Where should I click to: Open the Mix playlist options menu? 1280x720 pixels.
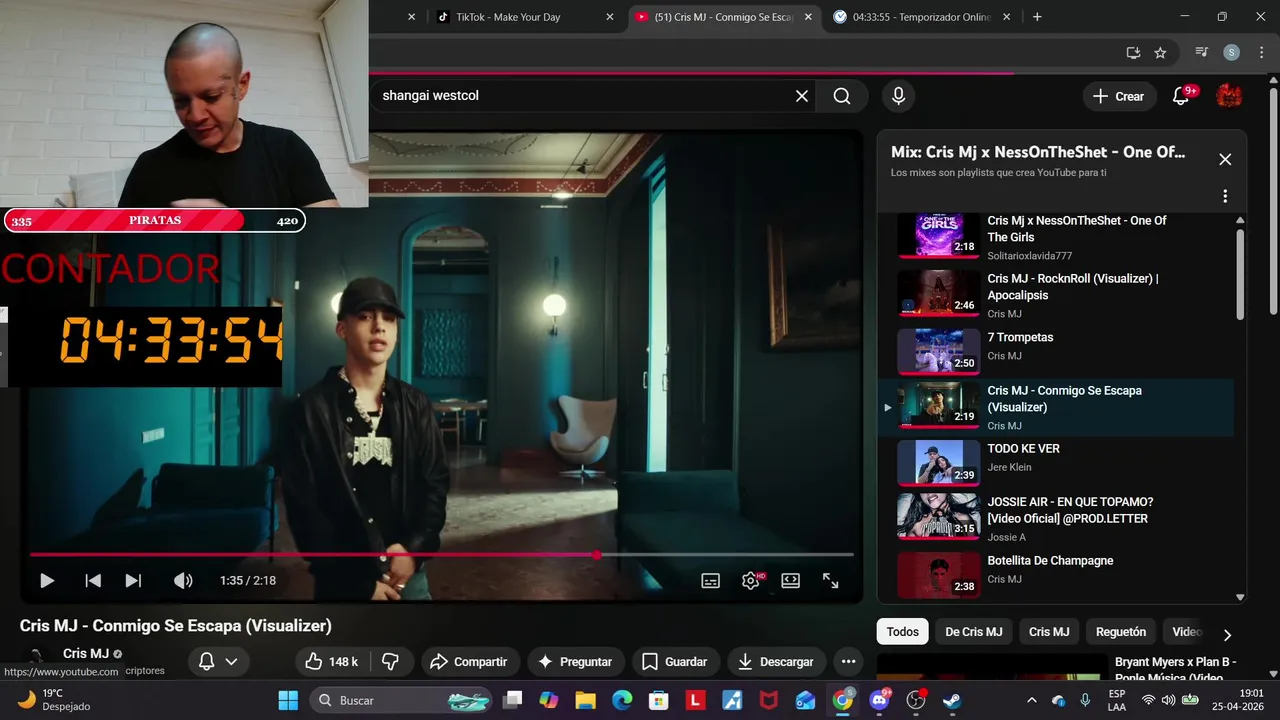tap(1225, 196)
